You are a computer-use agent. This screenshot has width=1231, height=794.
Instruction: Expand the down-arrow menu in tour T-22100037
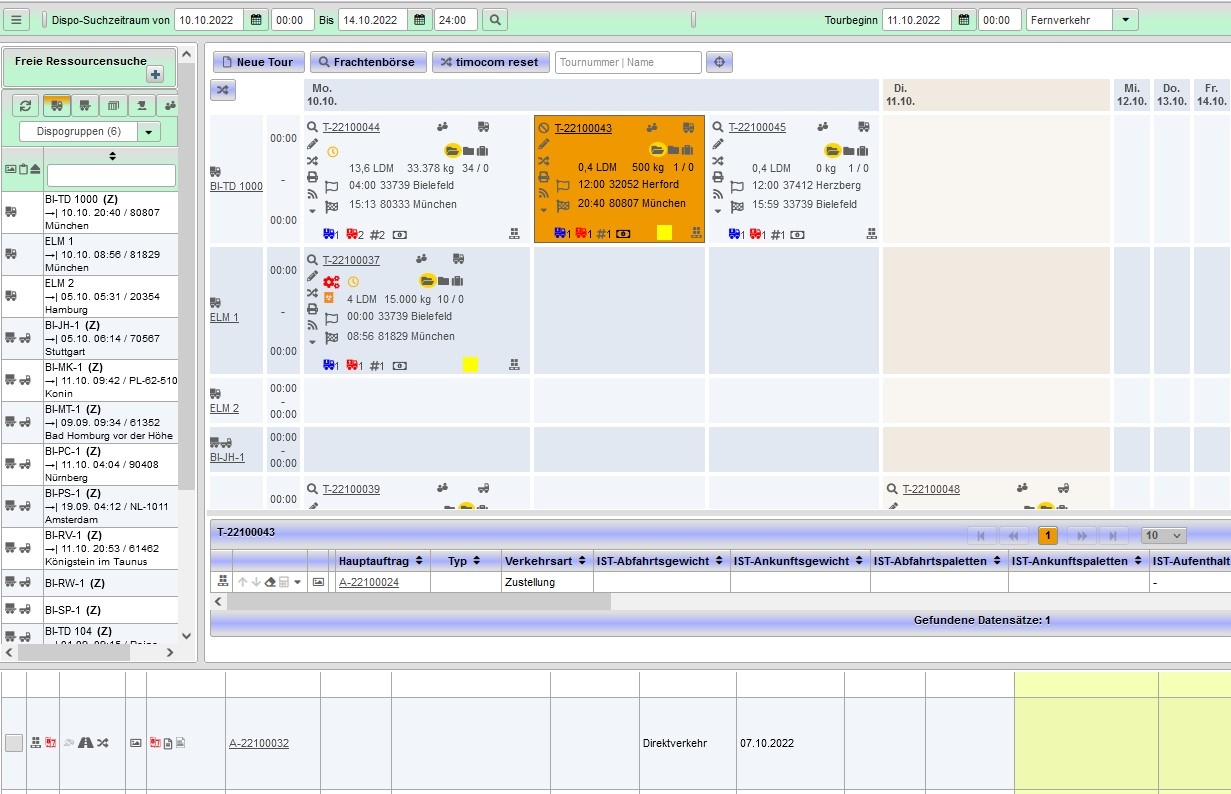[x=312, y=342]
